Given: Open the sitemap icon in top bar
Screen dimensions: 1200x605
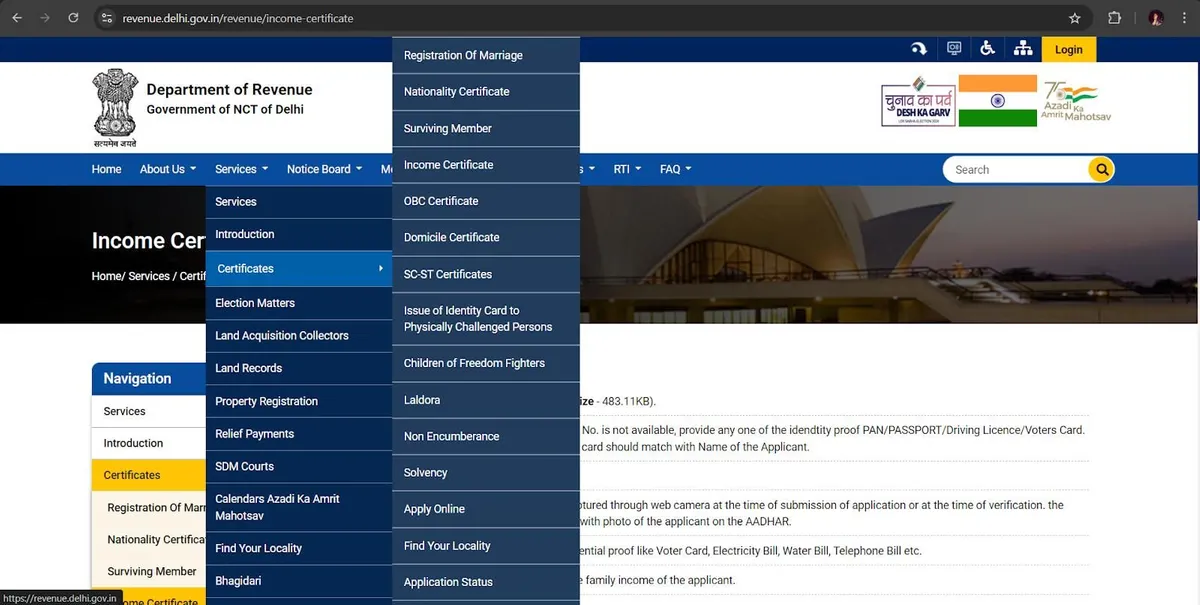Looking at the screenshot, I should pos(1022,49).
